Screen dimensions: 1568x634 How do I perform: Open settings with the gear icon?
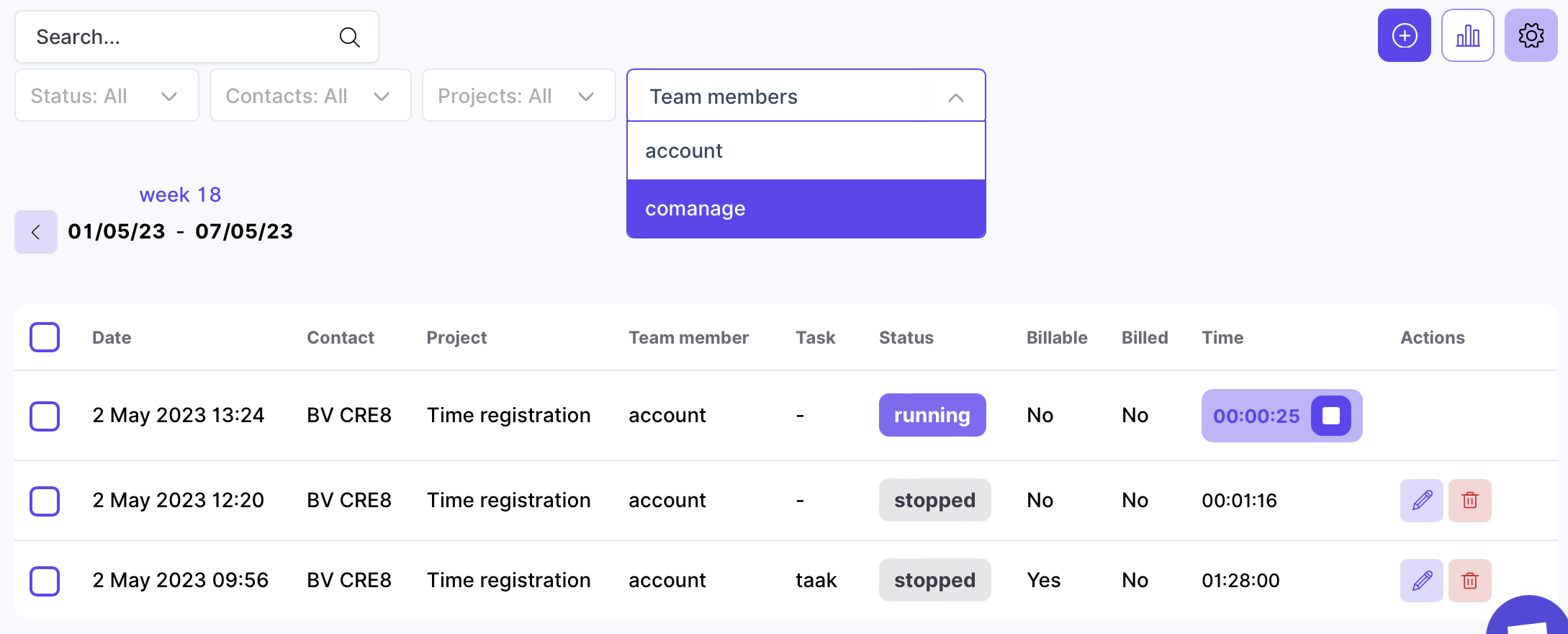pos(1531,35)
